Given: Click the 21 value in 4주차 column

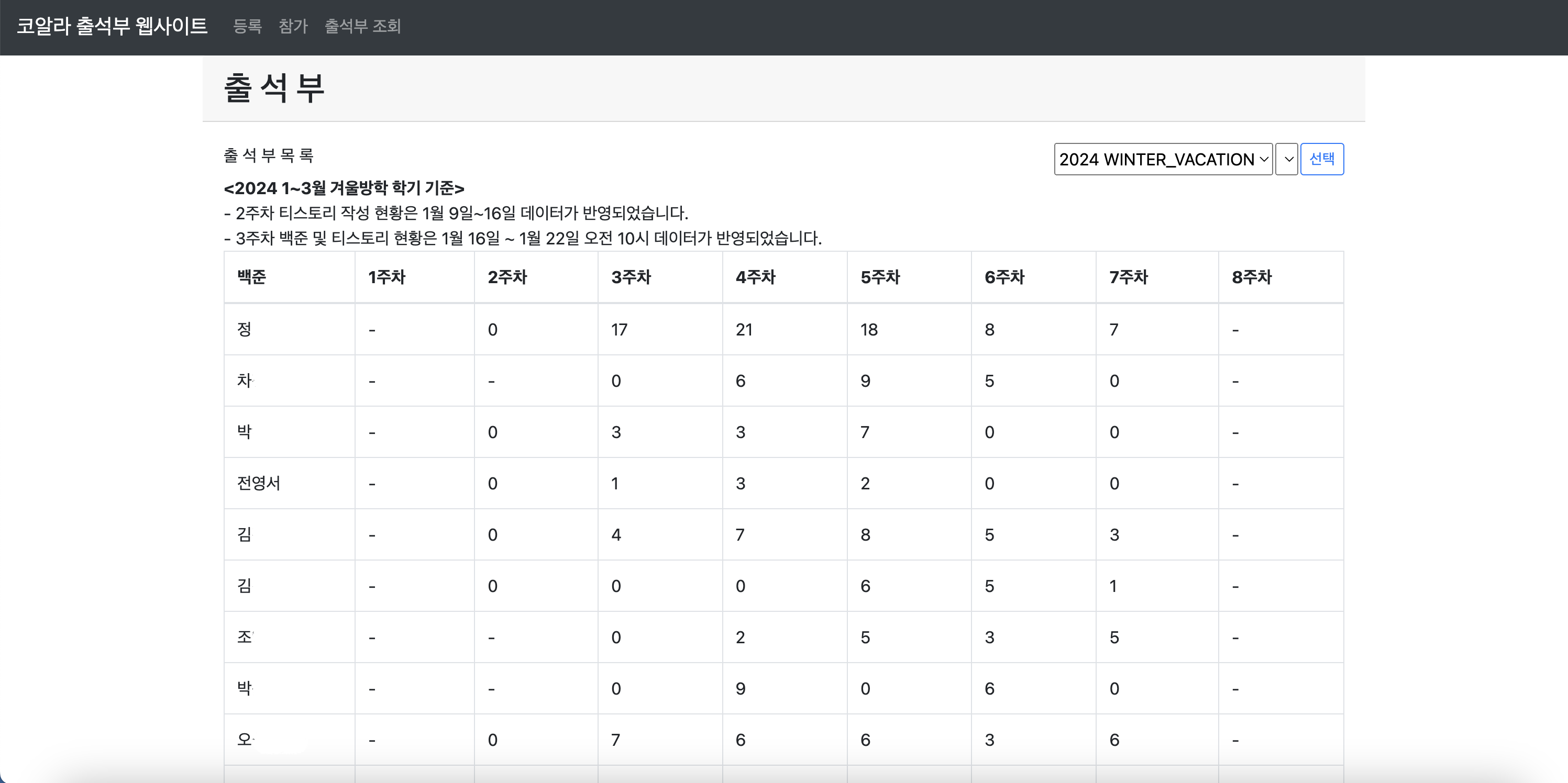Looking at the screenshot, I should (x=744, y=330).
